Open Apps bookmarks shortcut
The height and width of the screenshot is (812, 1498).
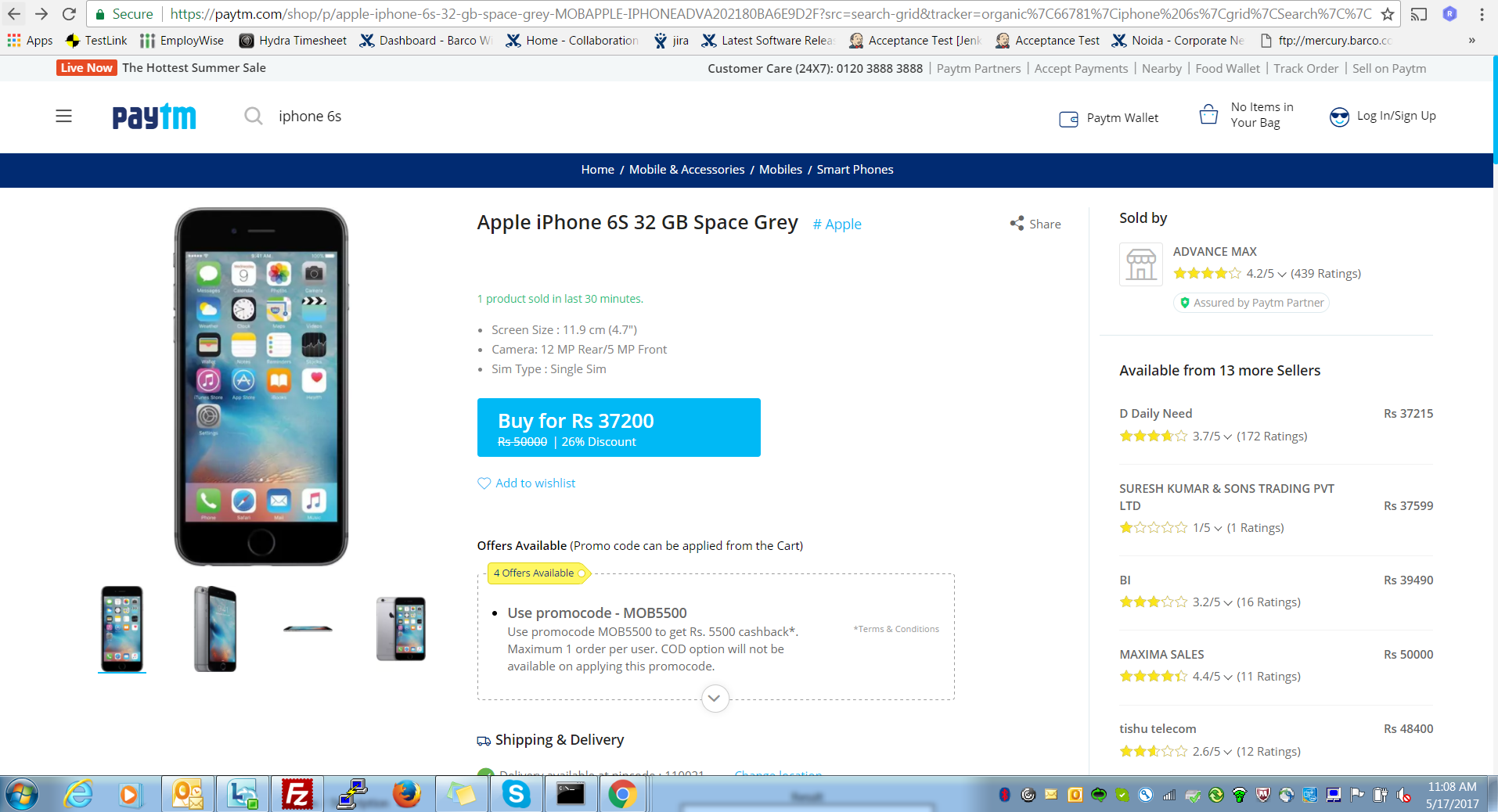coord(30,41)
